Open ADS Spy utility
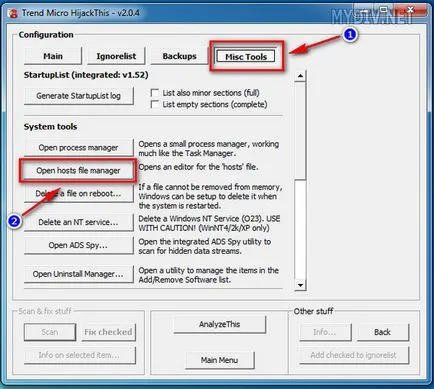The height and width of the screenshot is (389, 434). (79, 245)
